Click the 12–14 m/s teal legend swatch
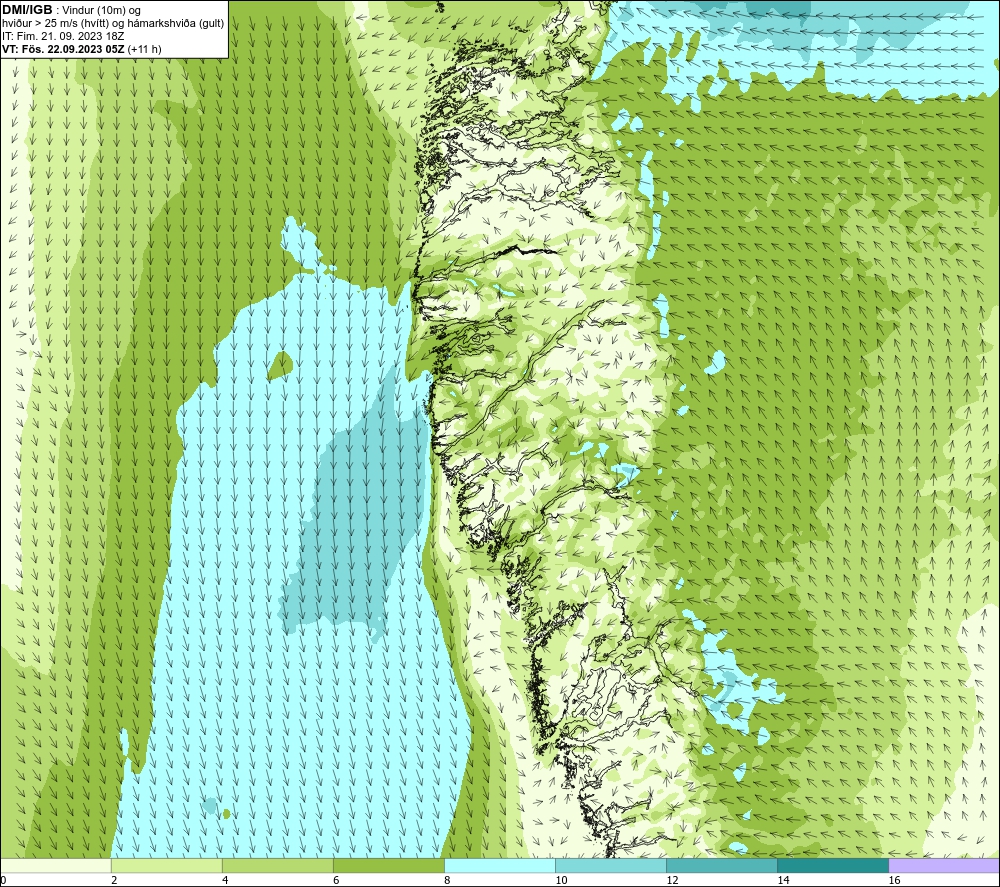This screenshot has width=1000, height=887. [x=721, y=865]
